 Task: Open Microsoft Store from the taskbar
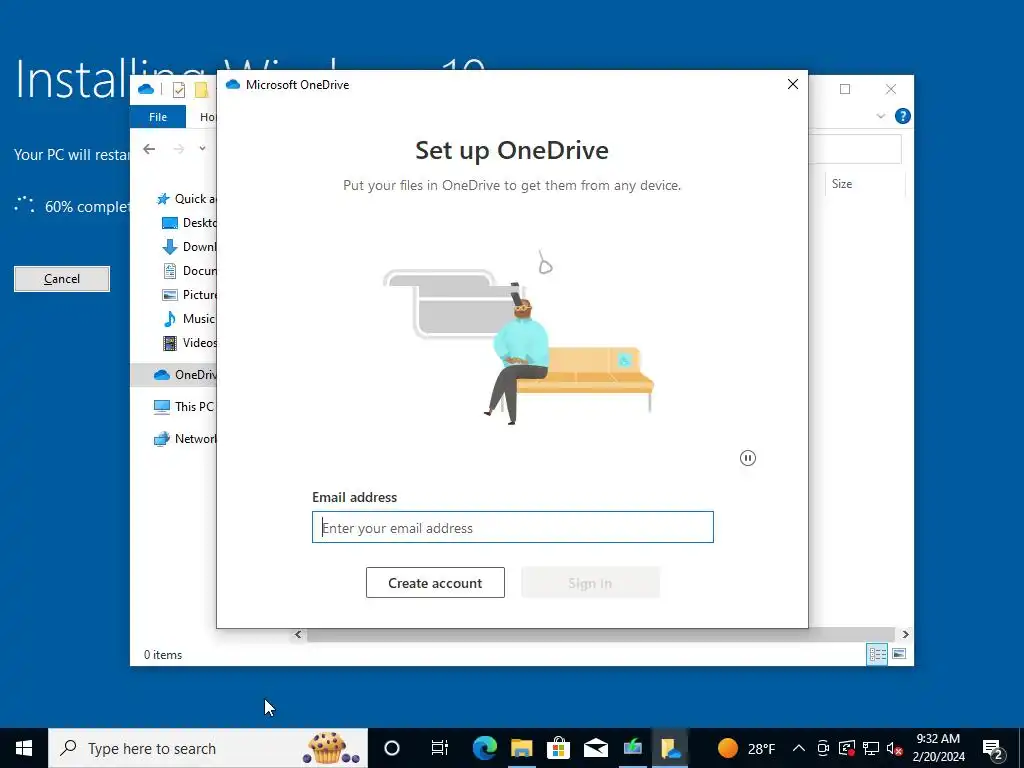[x=559, y=748]
